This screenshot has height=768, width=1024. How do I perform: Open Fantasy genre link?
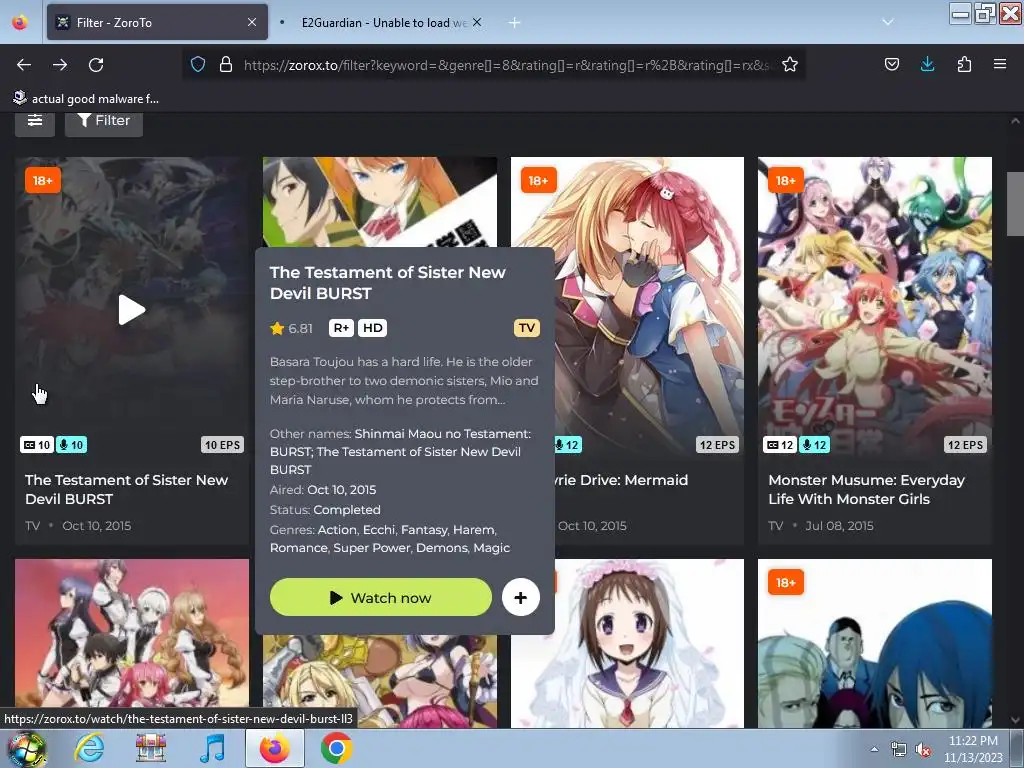point(424,530)
